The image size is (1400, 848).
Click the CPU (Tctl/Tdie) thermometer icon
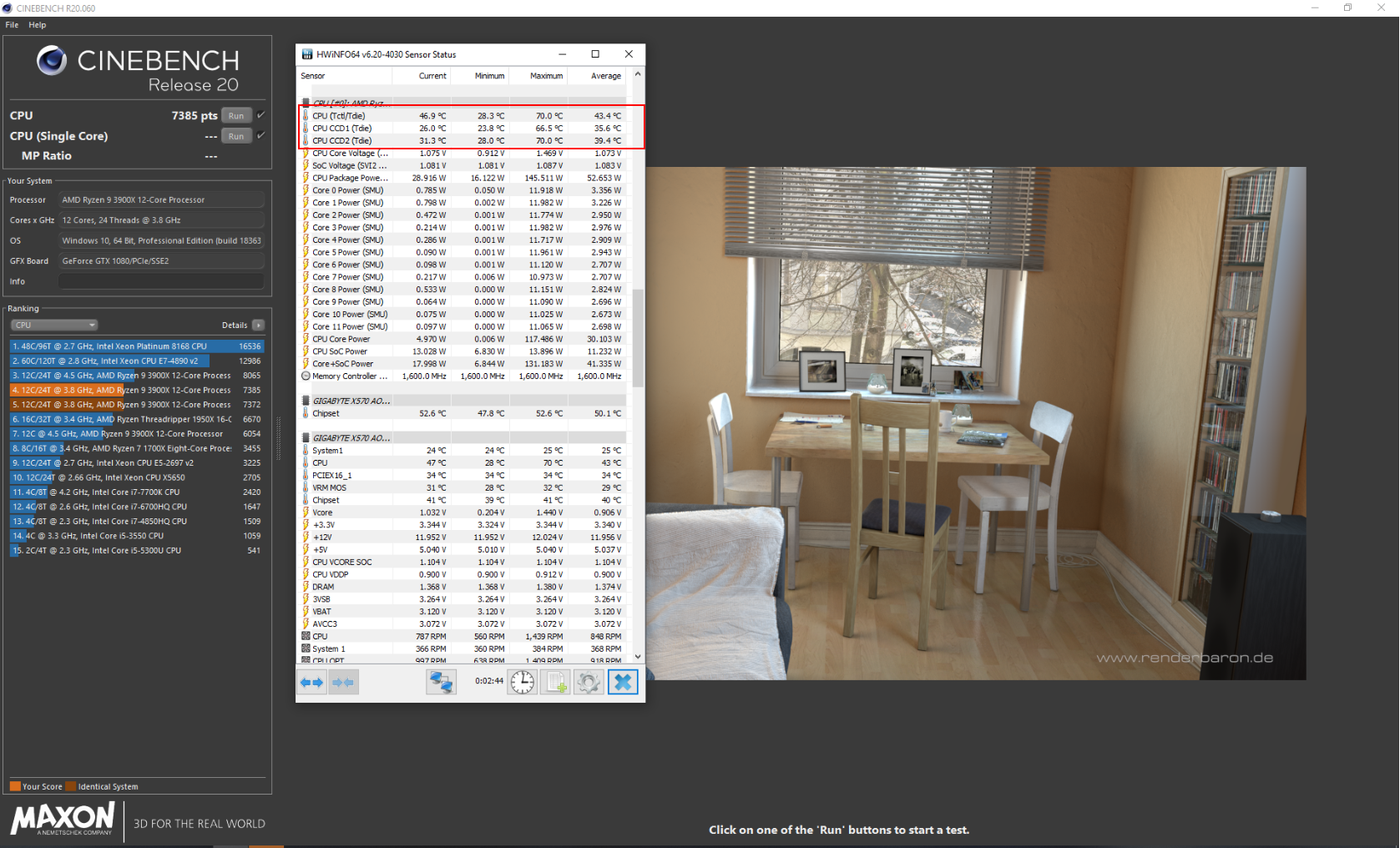(306, 116)
